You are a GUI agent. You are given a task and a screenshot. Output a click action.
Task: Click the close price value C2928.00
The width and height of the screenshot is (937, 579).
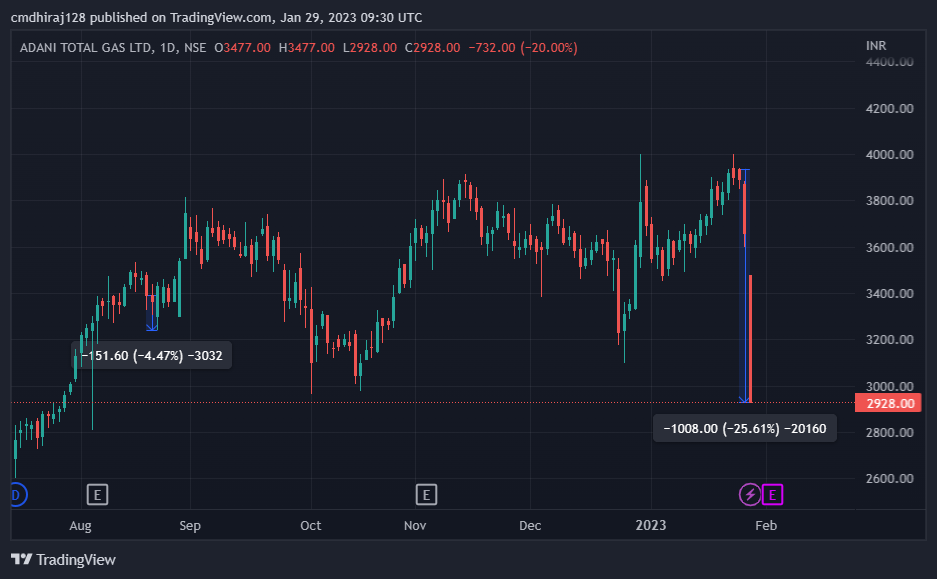coord(433,48)
